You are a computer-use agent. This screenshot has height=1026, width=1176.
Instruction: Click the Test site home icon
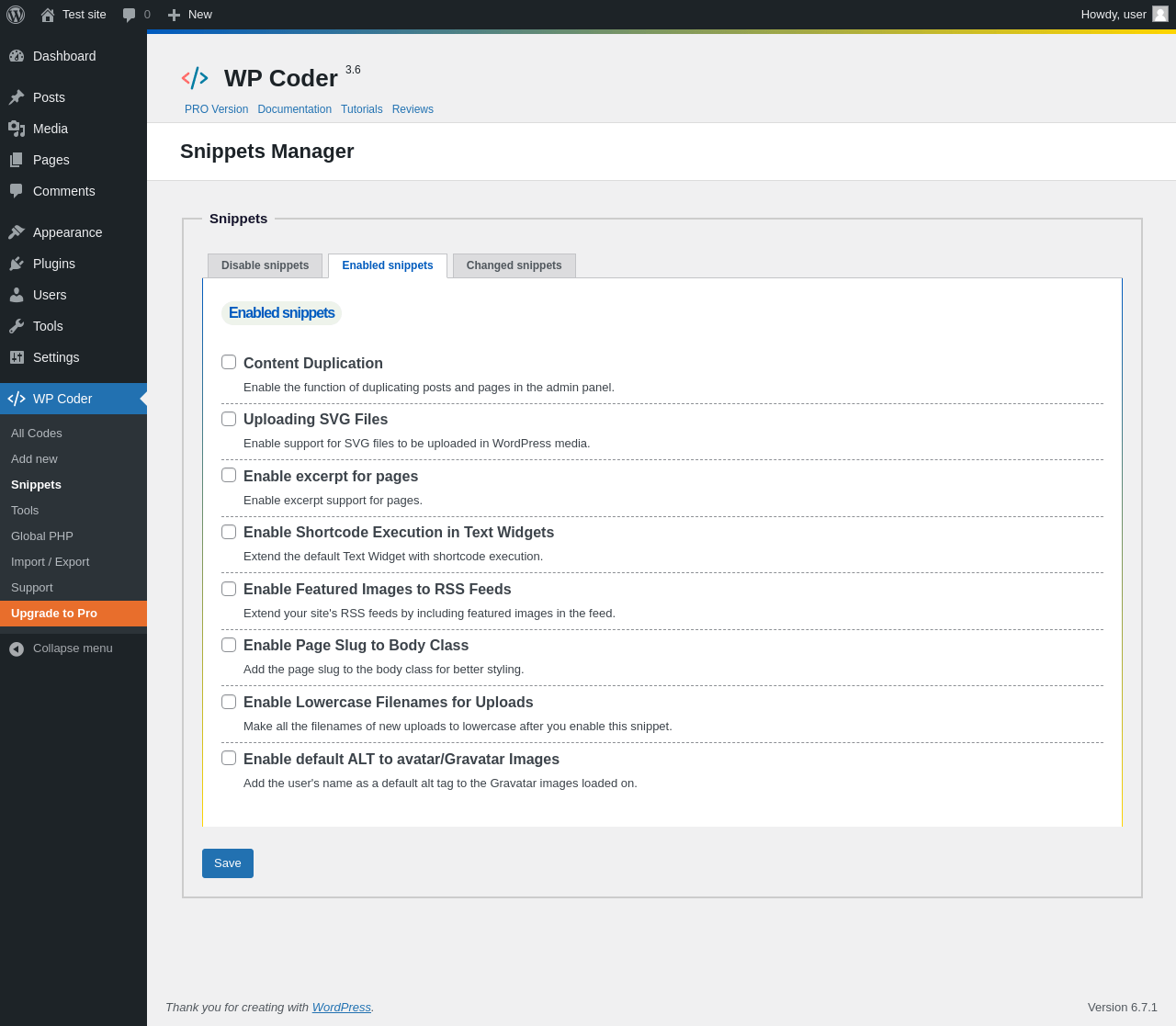point(48,15)
